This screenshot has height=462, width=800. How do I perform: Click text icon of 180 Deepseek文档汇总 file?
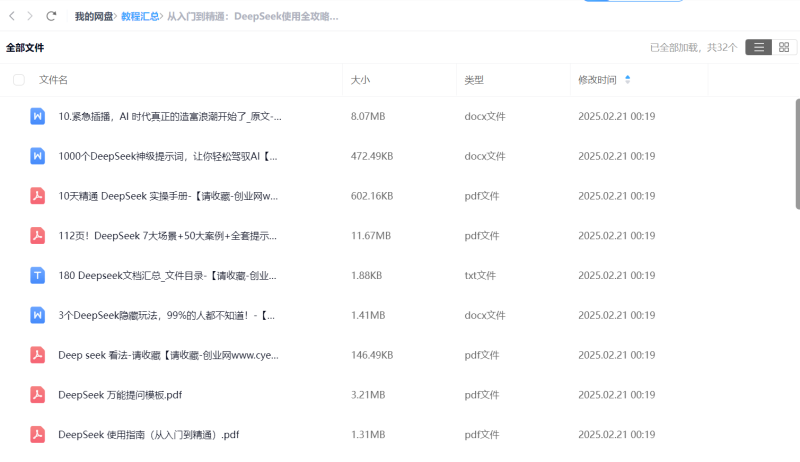point(37,275)
